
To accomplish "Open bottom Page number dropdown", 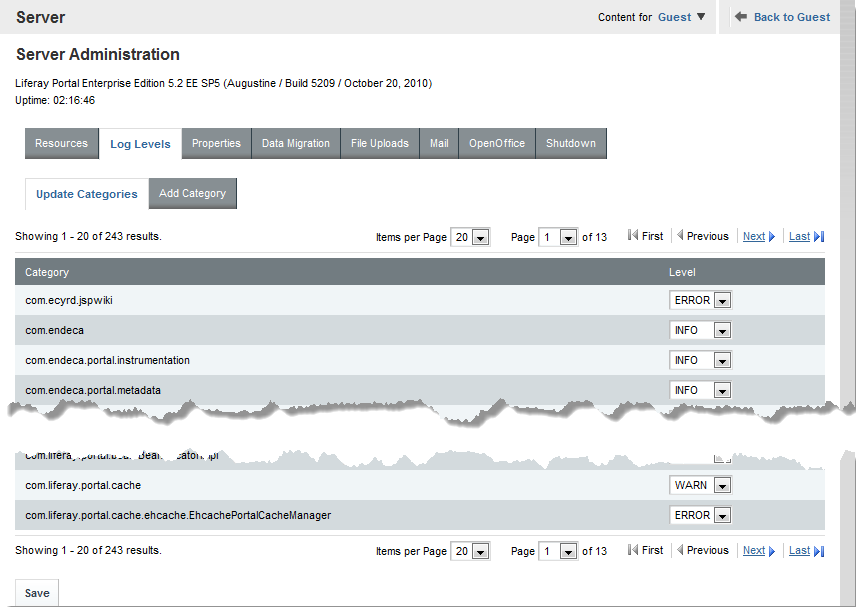I will 558,551.
